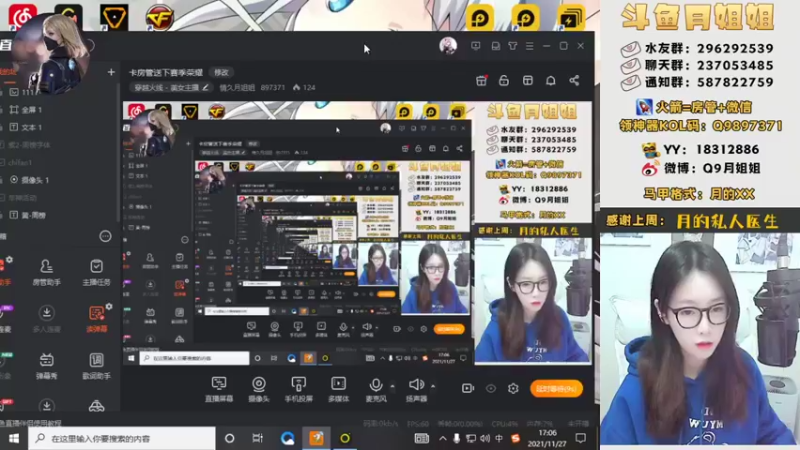
Task: Expand microphone options arrow
Action: click(392, 386)
